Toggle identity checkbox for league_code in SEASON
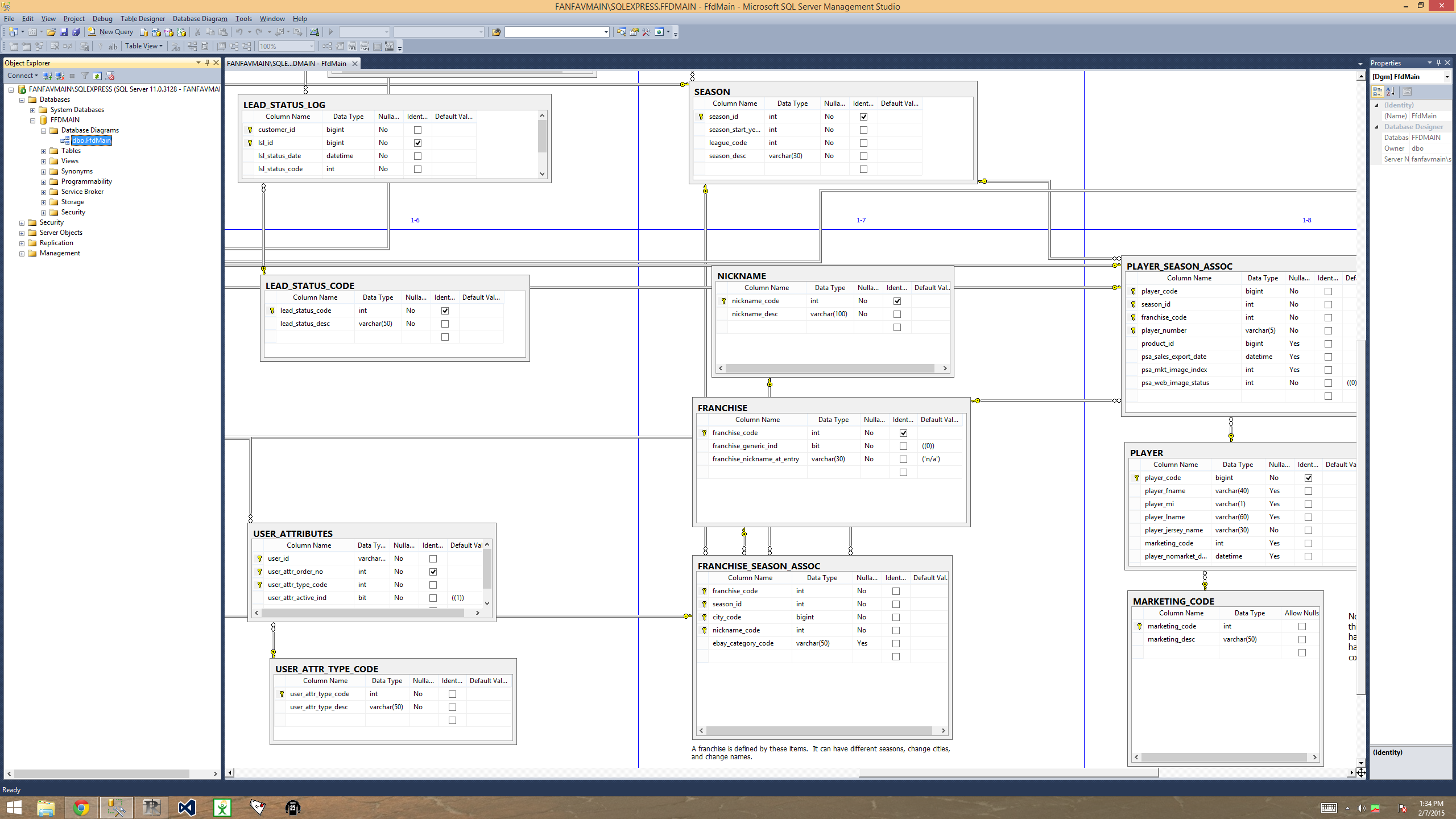Viewport: 1456px width, 819px height. click(x=863, y=143)
